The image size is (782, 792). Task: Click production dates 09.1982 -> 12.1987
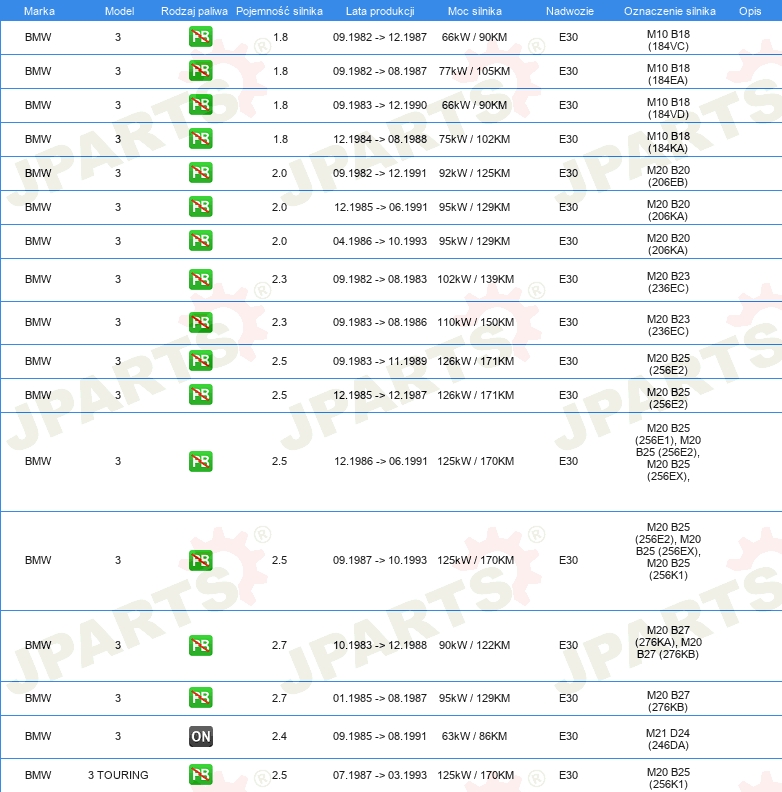(380, 37)
